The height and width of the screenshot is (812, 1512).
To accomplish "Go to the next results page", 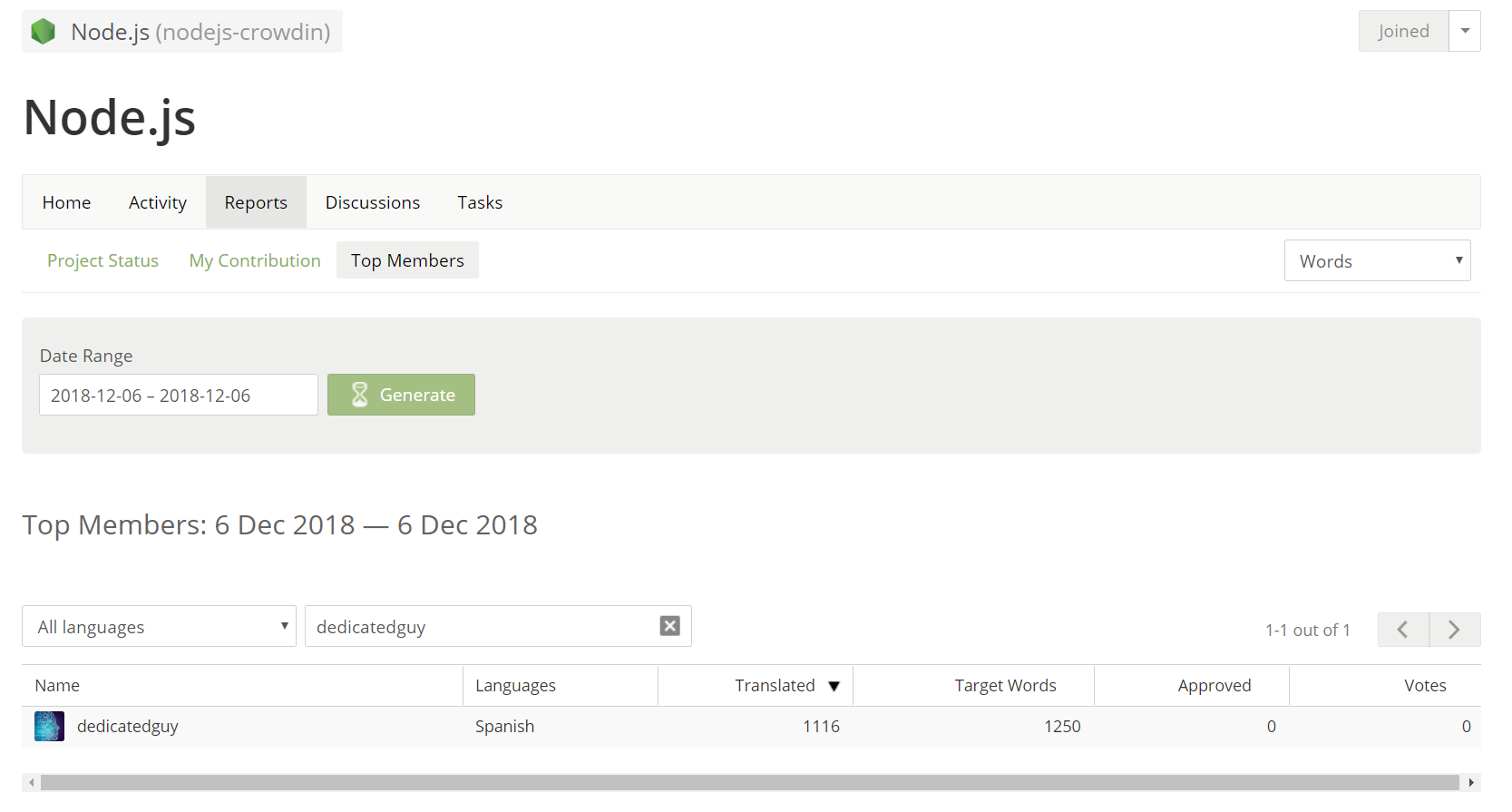I will pos(1455,630).
